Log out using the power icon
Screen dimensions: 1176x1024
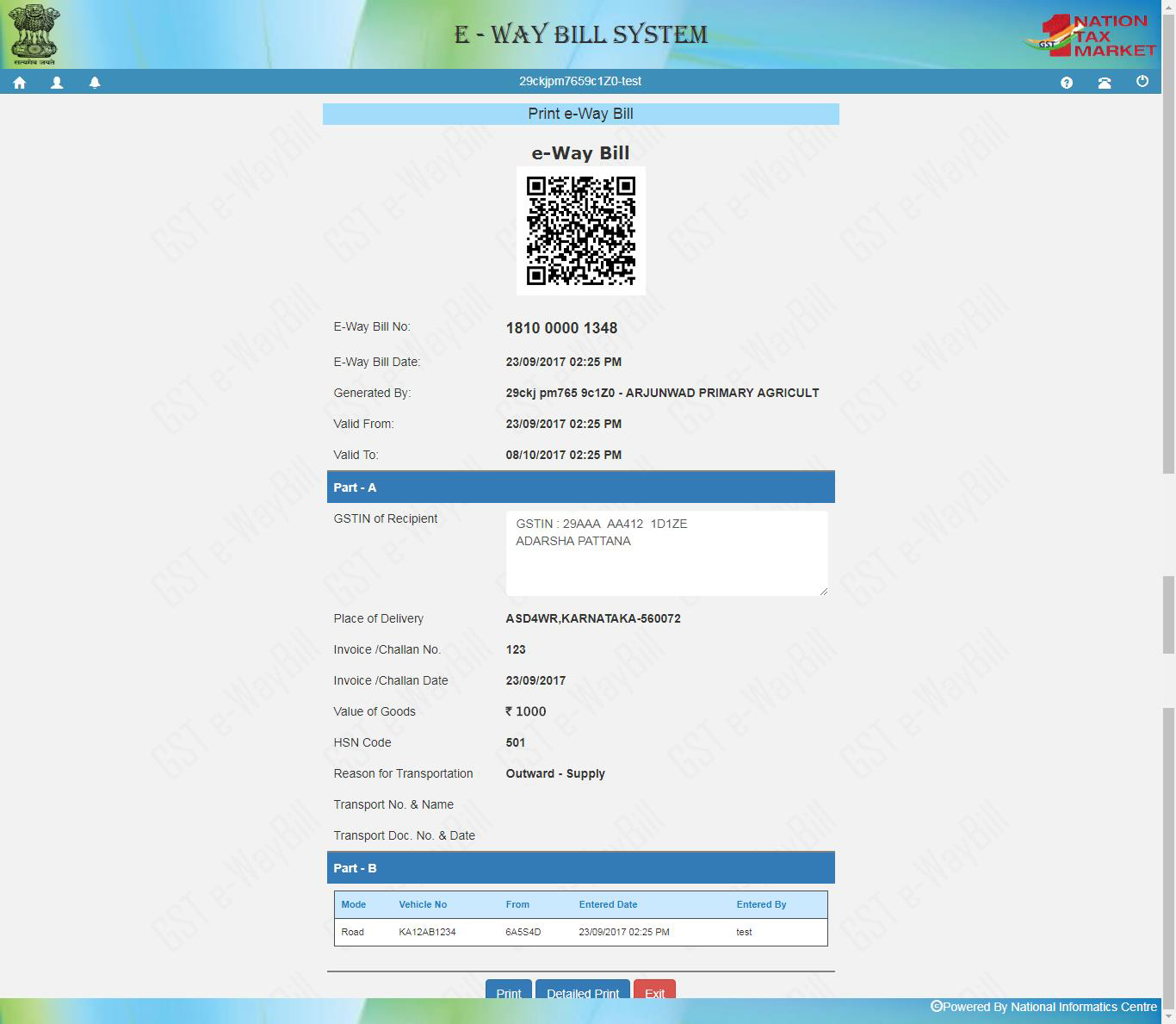click(x=1142, y=81)
